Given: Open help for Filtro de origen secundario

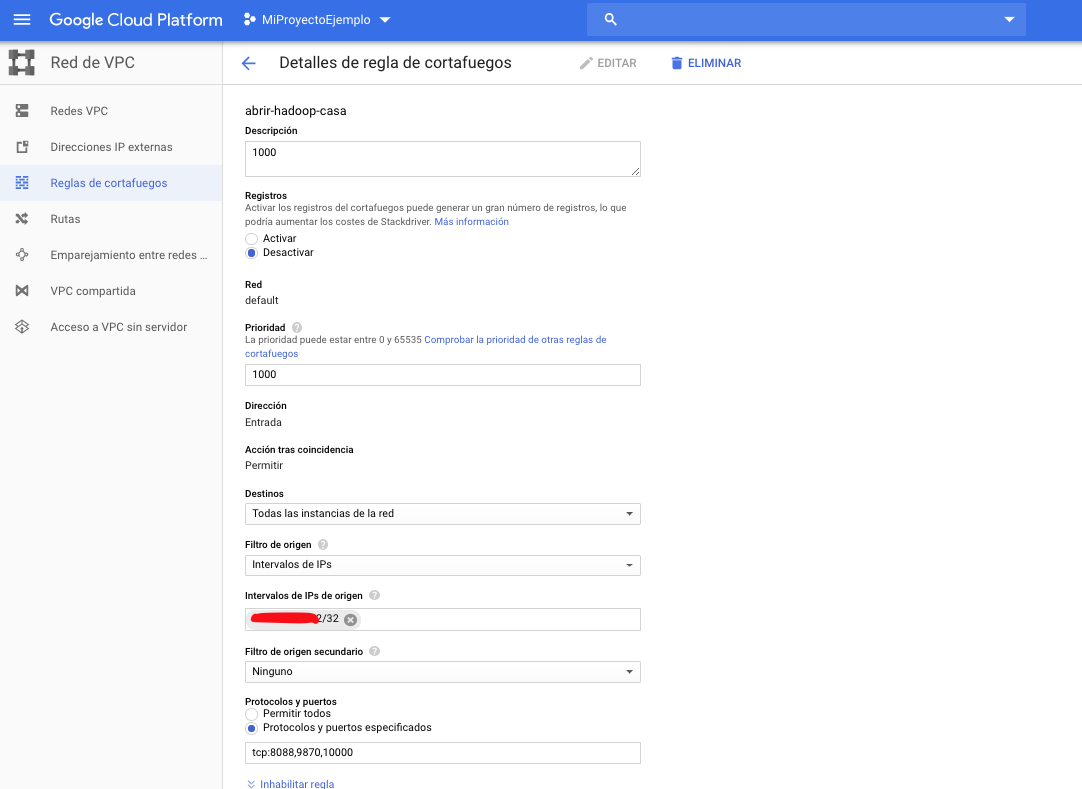Looking at the screenshot, I should click(375, 651).
